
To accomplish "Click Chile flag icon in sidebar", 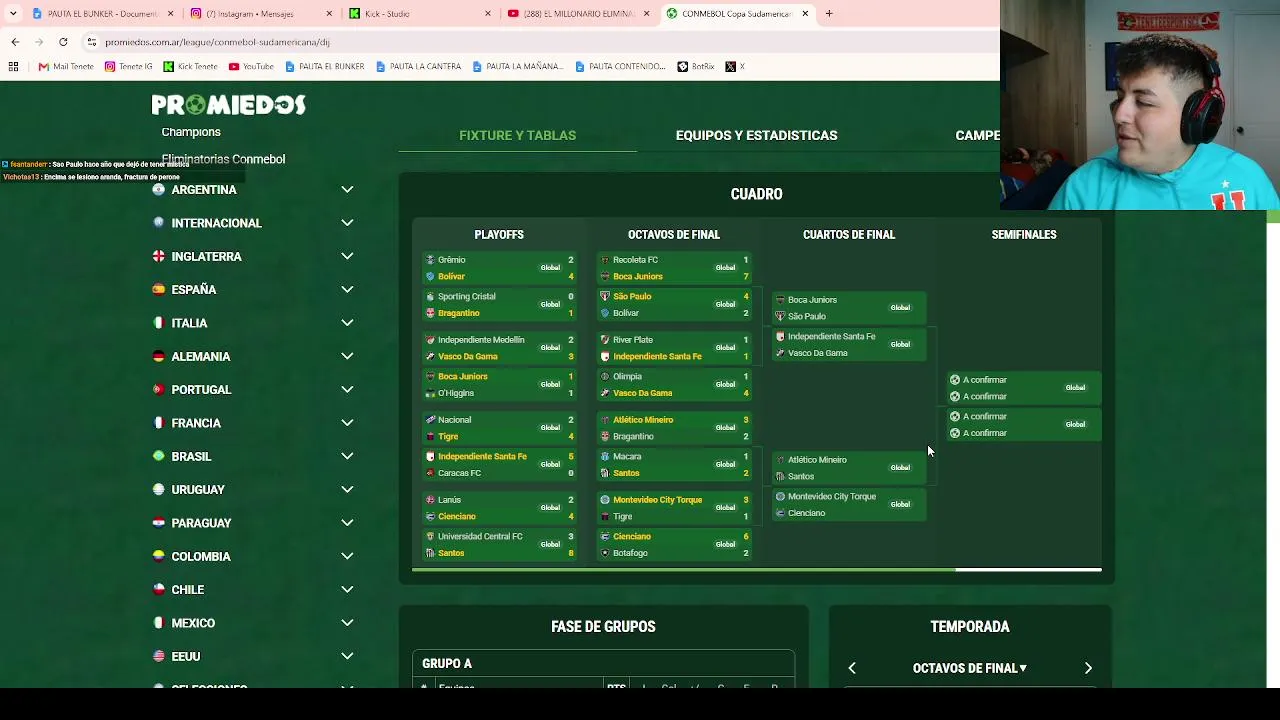I will tap(158, 590).
